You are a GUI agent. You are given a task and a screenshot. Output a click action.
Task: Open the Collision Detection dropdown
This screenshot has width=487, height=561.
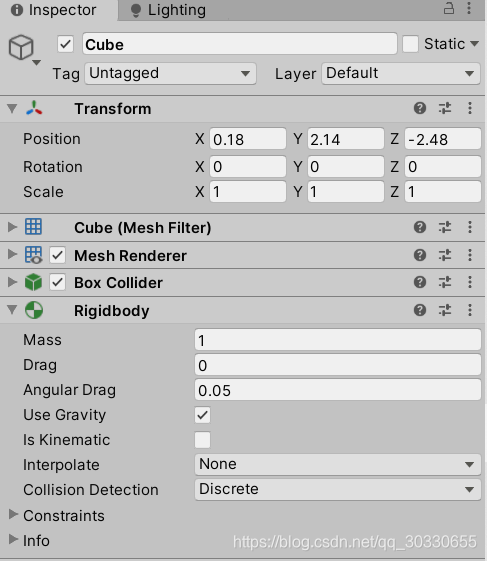(338, 489)
